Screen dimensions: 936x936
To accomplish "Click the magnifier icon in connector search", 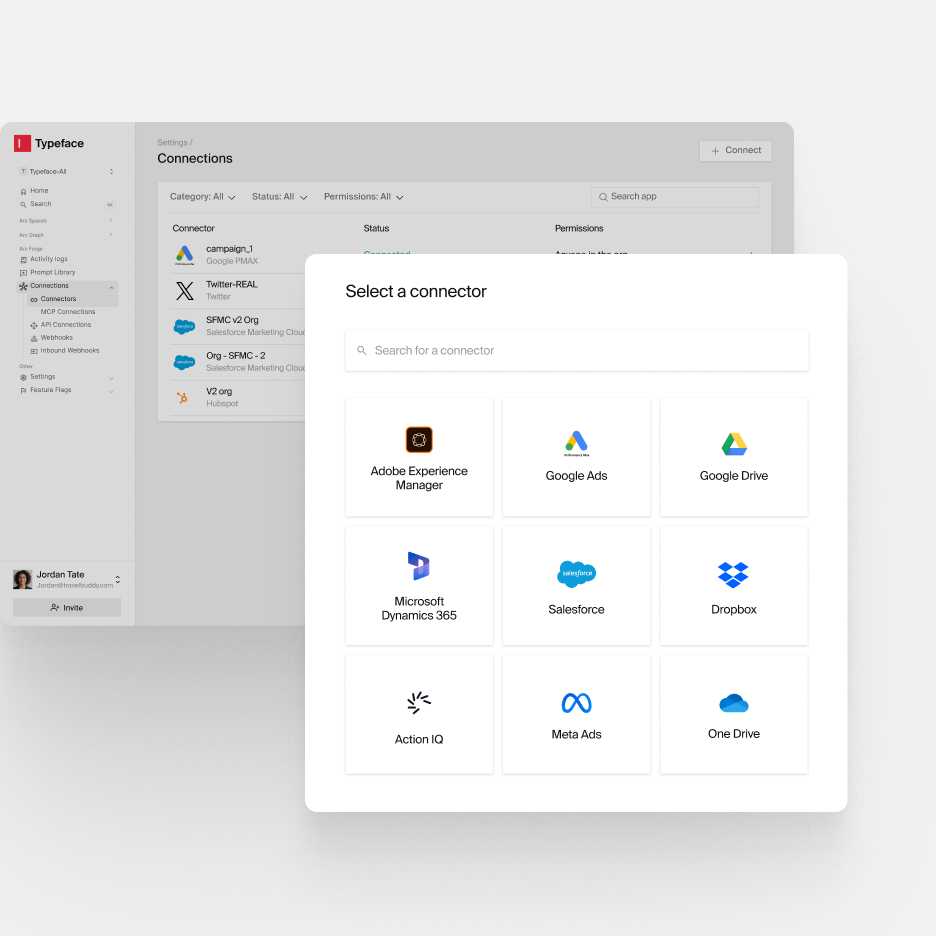I will [361, 350].
